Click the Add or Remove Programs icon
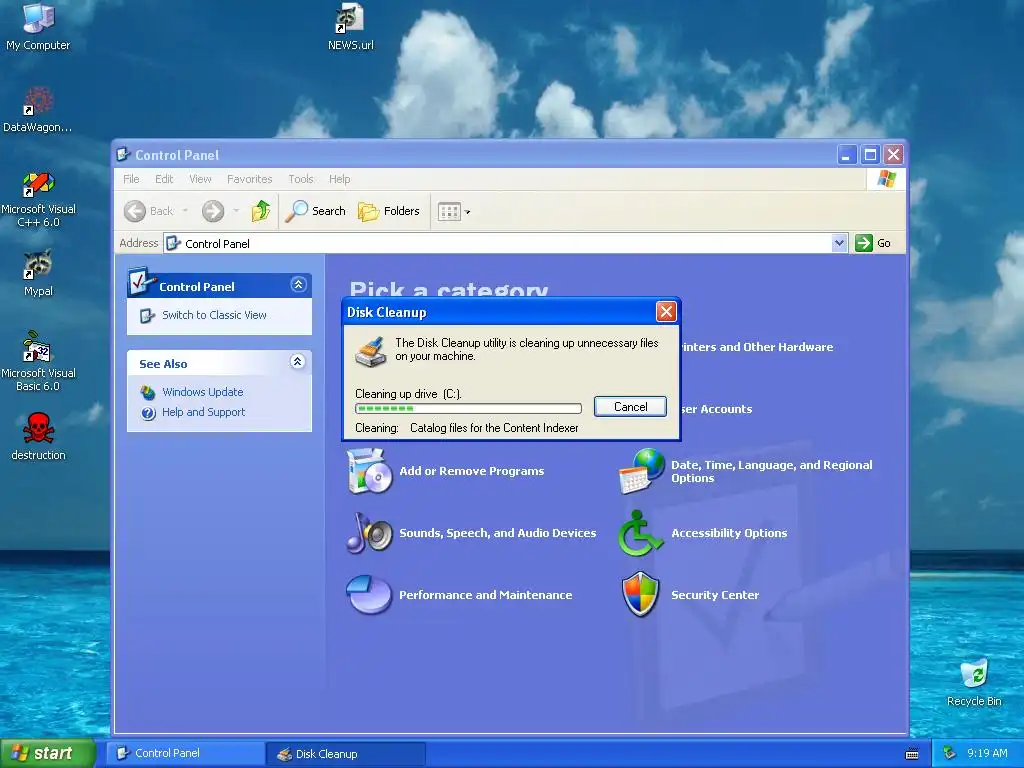 coord(370,471)
